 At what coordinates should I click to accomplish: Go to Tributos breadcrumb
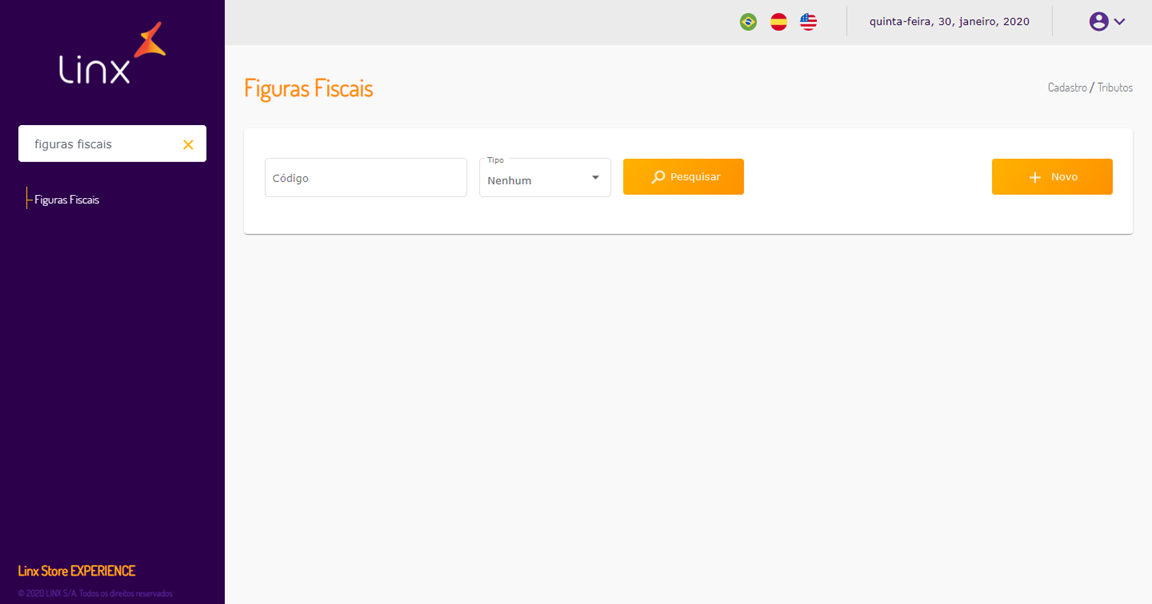coord(1115,88)
